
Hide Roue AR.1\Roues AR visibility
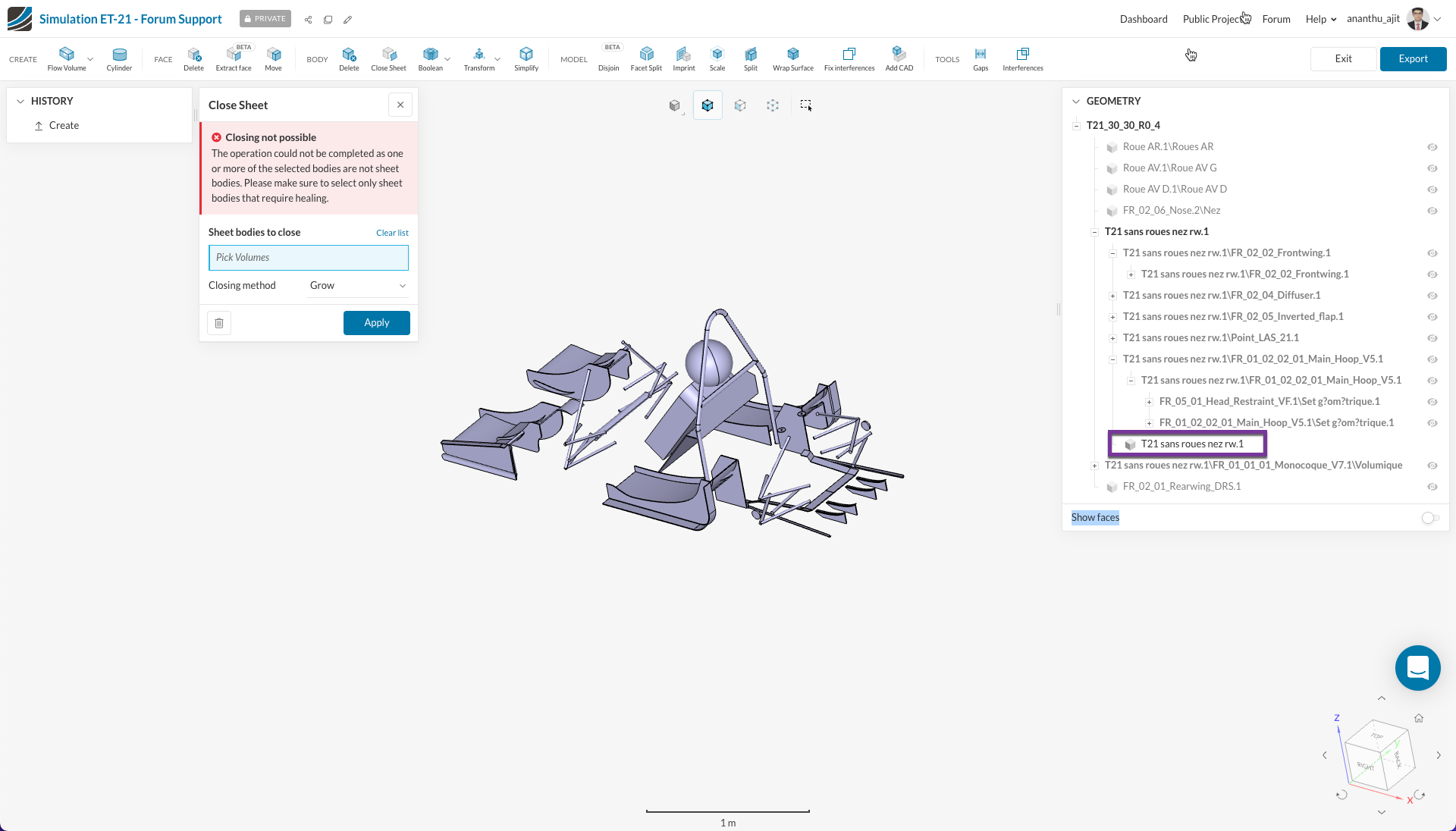click(x=1433, y=147)
